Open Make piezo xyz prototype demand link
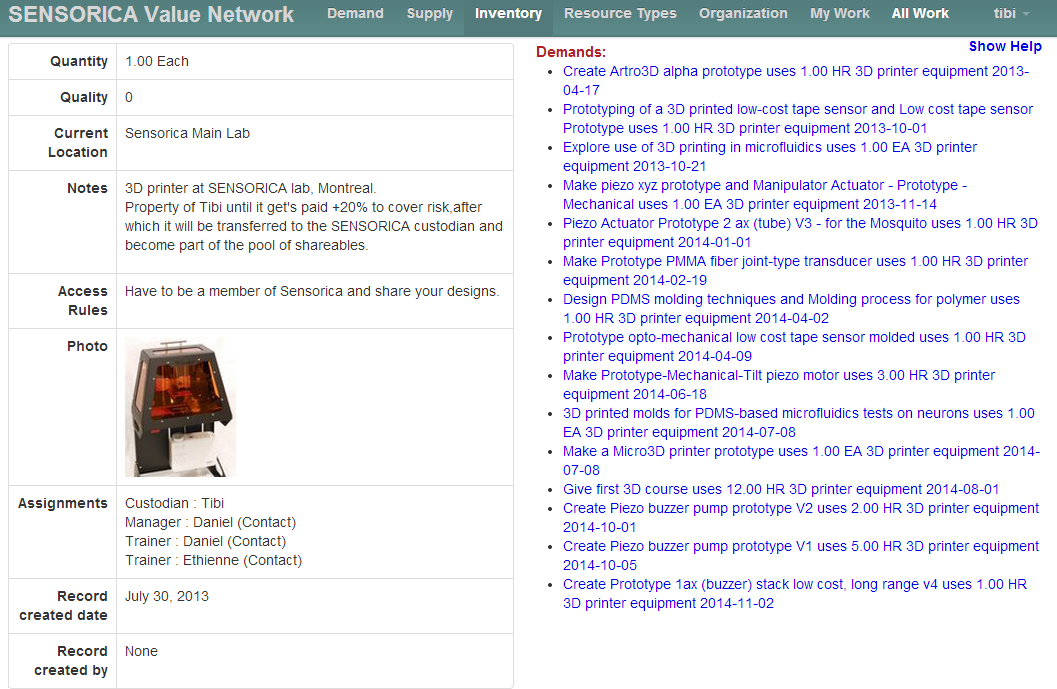This screenshot has height=689, width=1057. coord(765,194)
